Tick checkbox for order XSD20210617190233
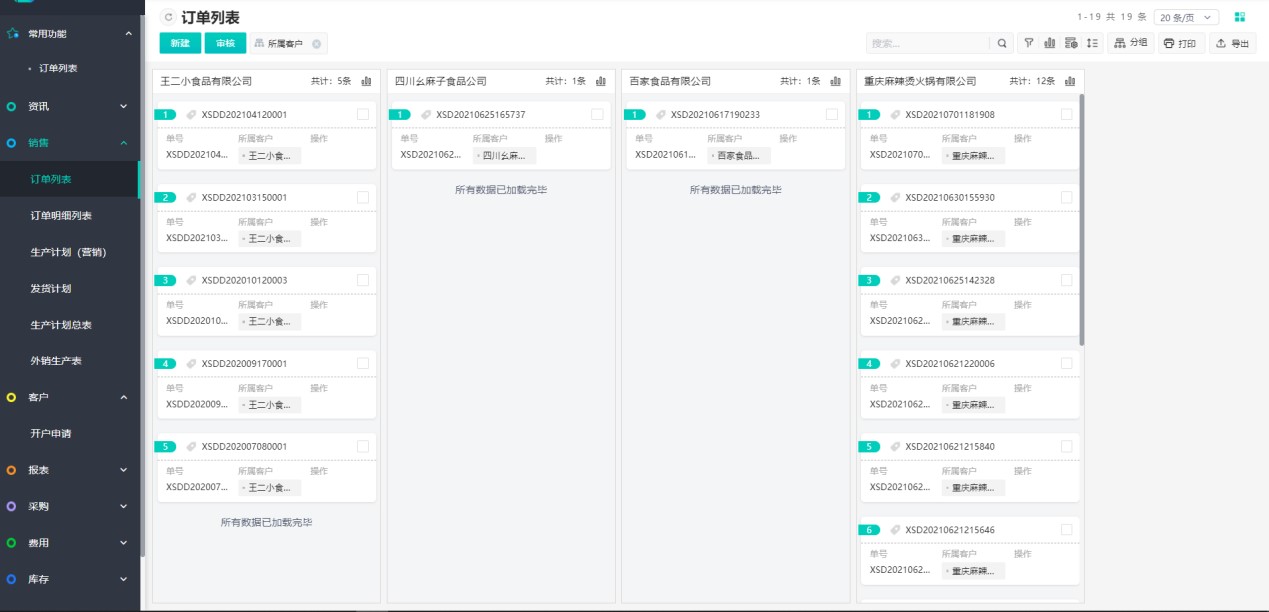1269x612 pixels. tap(832, 114)
